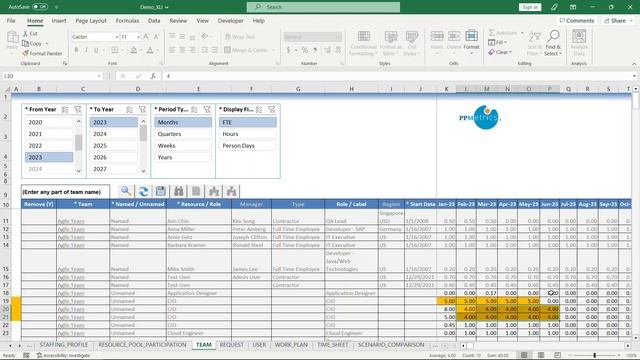640x360 pixels.
Task: Toggle multi-select in Display Field slicer
Action: pos(259,109)
